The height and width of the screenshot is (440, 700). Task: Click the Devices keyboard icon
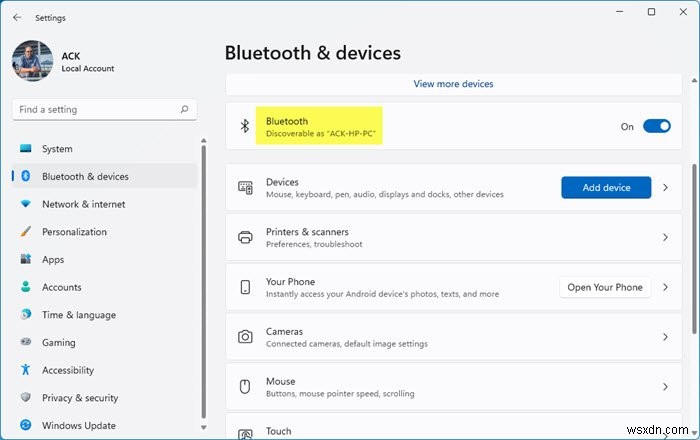(245, 188)
